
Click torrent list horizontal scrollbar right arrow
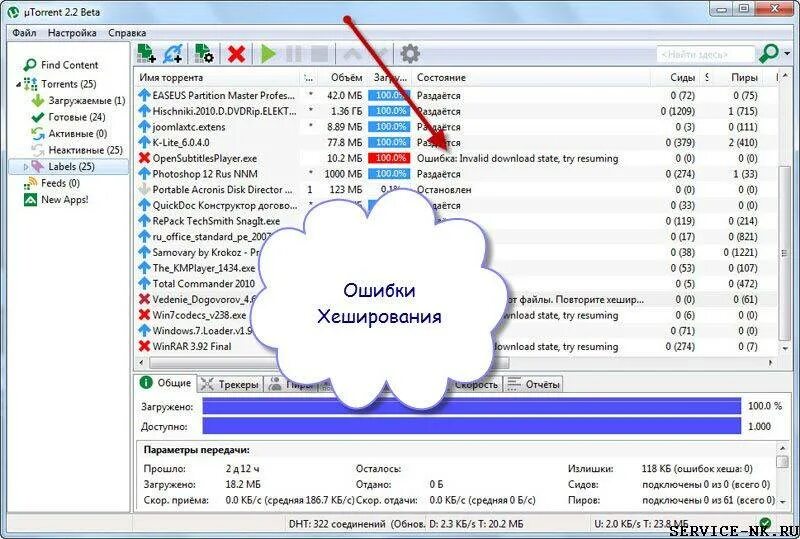pos(770,363)
